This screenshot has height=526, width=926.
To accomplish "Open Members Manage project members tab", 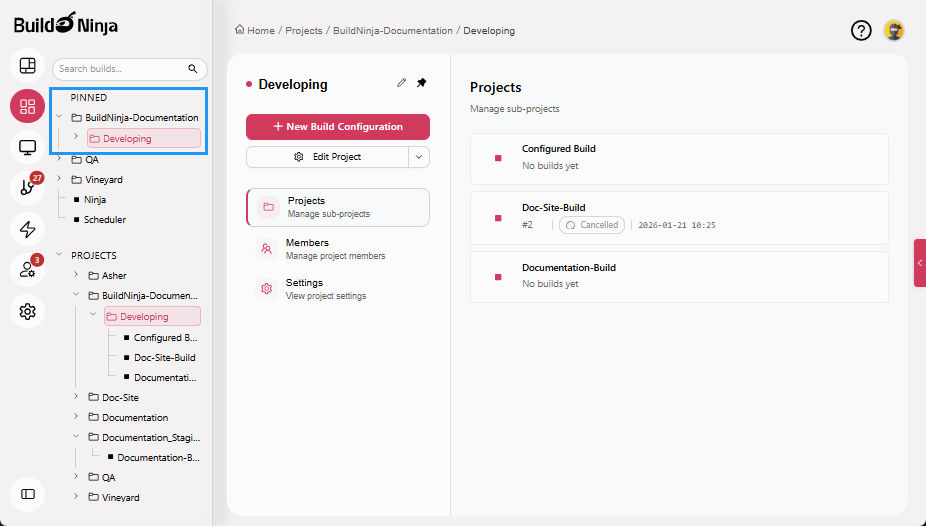I will (338, 249).
